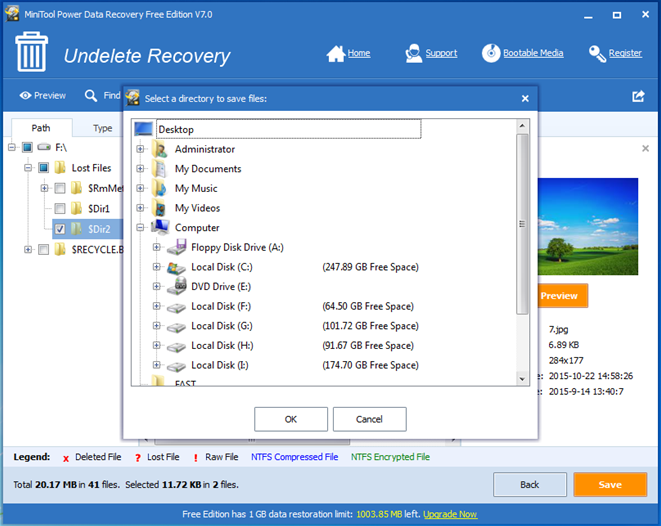Viewport: 661px width, 526px height.
Task: Switch to the Path tab
Action: point(41,128)
